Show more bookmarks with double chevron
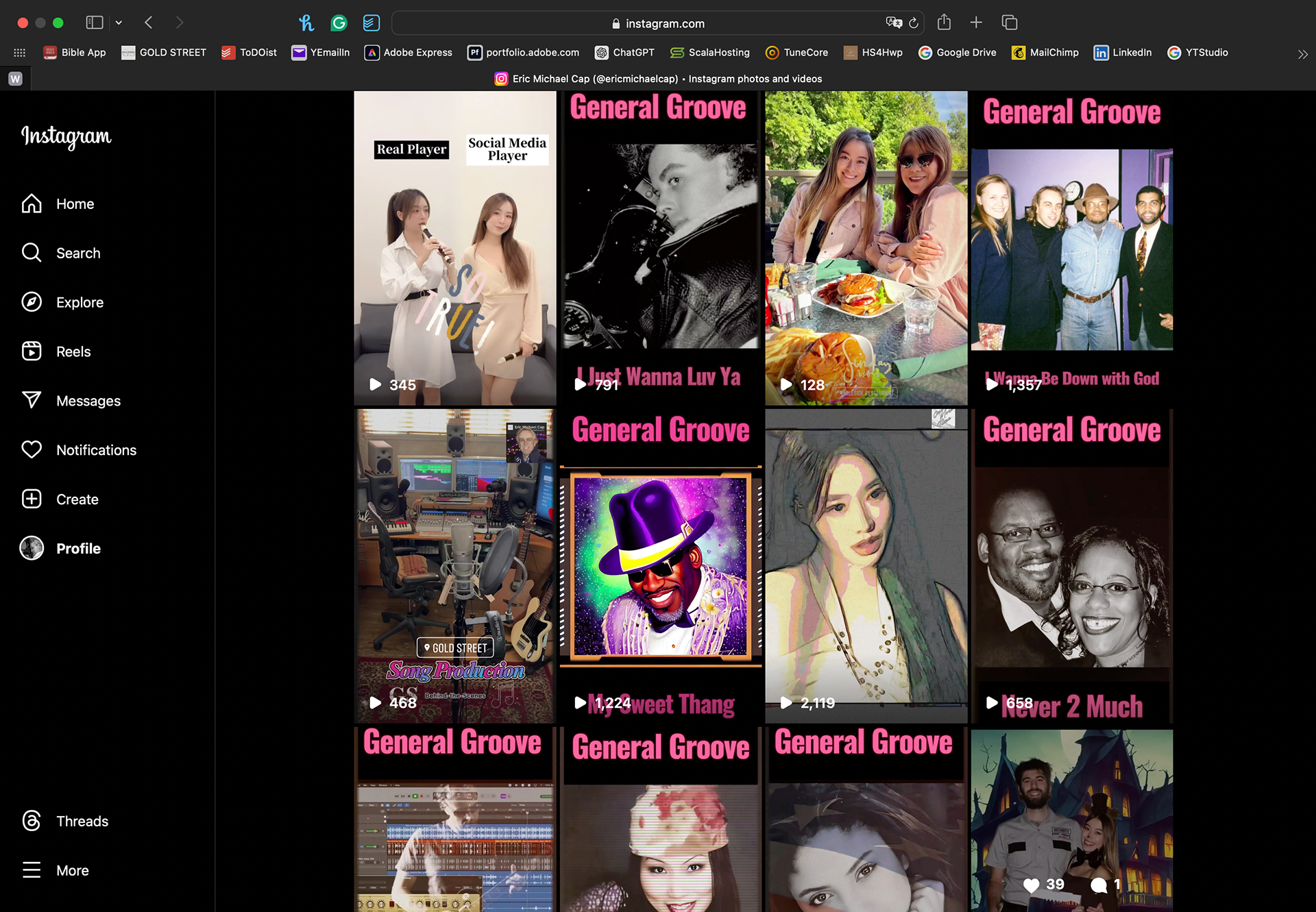The image size is (1316, 912). pyautogui.click(x=1302, y=54)
